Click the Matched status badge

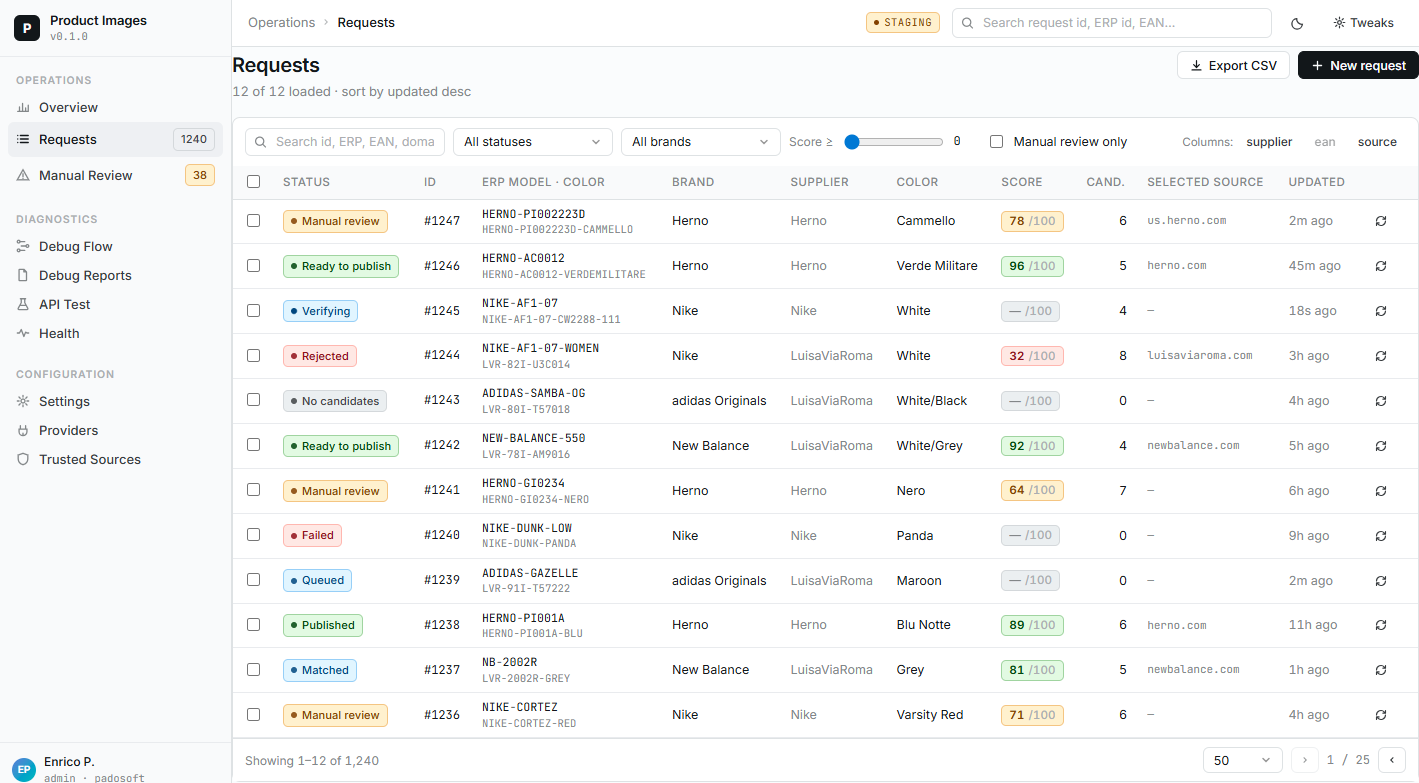click(320, 670)
